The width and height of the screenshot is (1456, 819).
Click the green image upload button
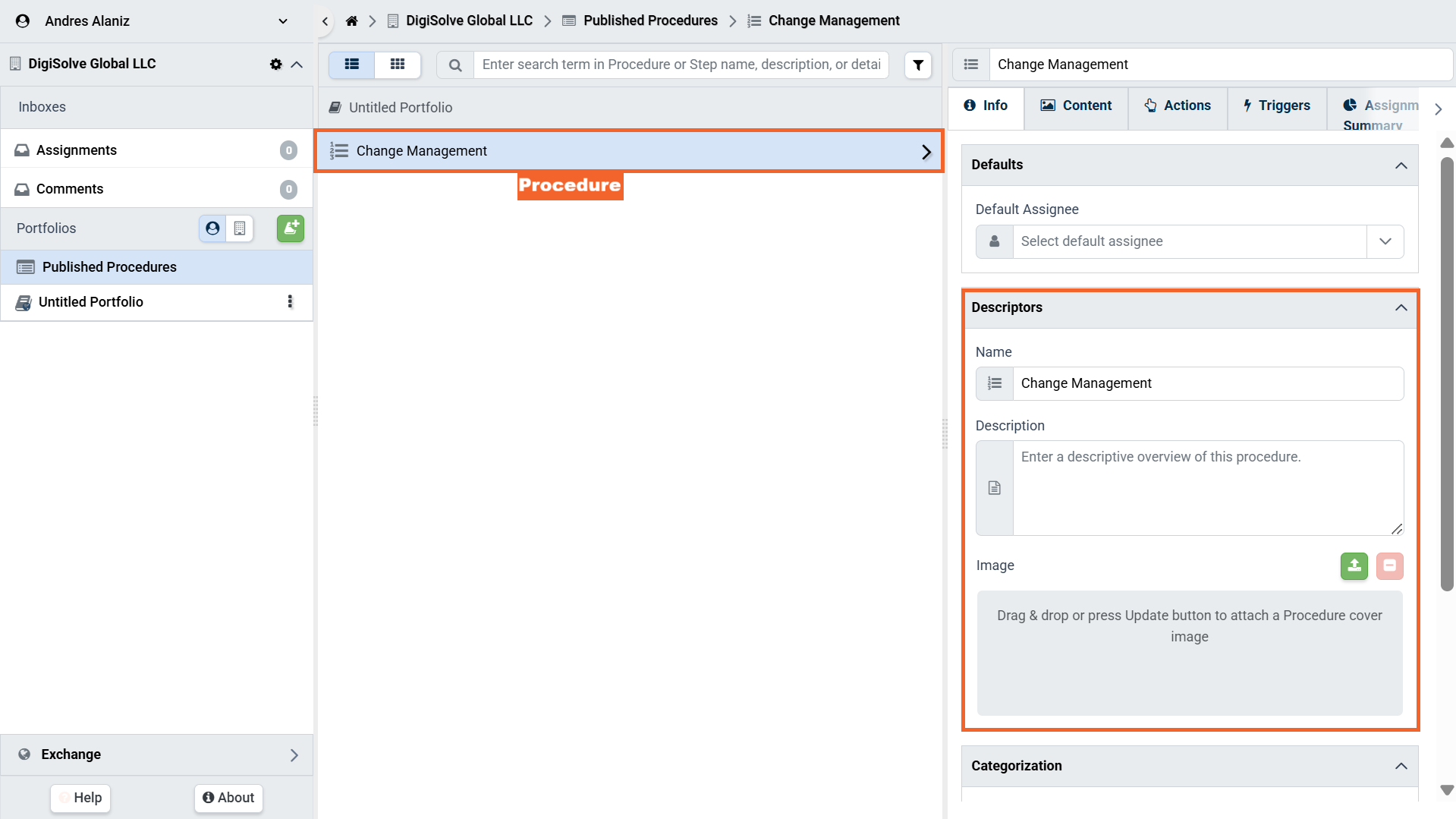click(1354, 566)
